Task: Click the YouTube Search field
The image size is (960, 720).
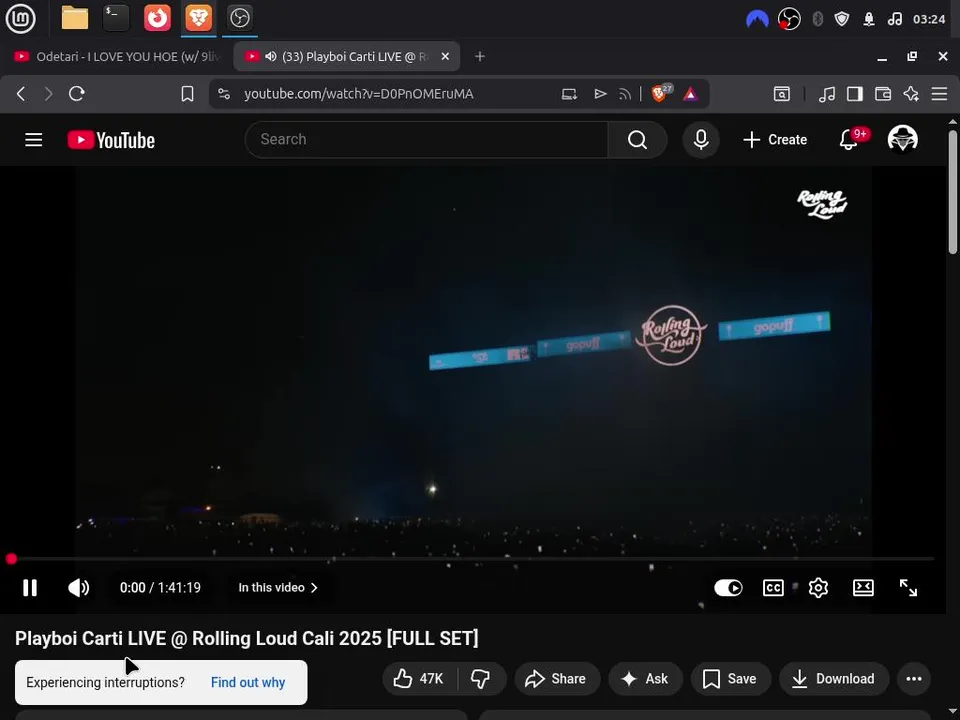Action: 427,140
